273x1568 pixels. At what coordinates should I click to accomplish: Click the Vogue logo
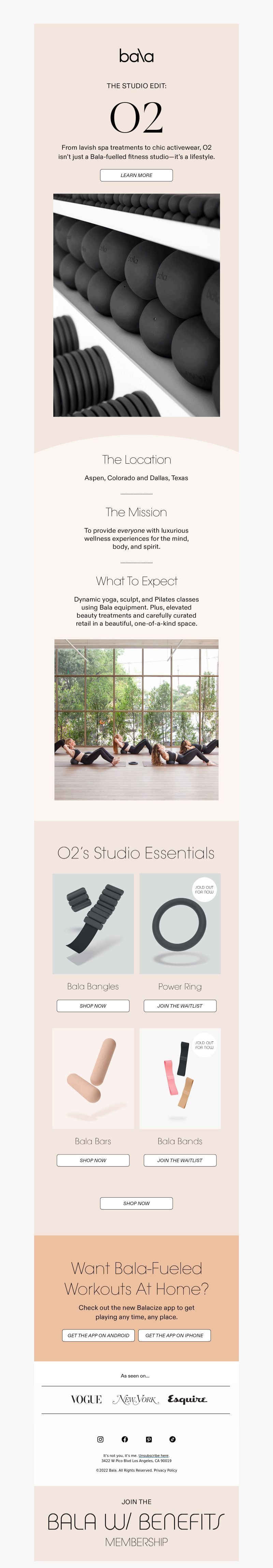pyautogui.click(x=86, y=1399)
